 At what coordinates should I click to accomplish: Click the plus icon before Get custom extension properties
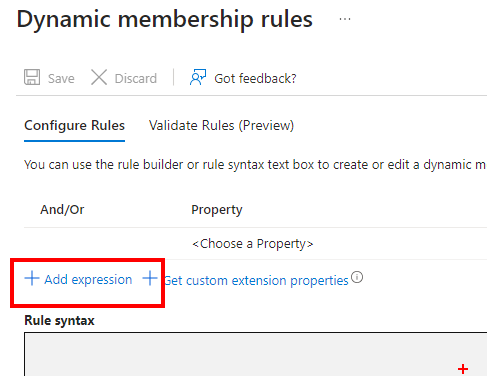coord(150,278)
